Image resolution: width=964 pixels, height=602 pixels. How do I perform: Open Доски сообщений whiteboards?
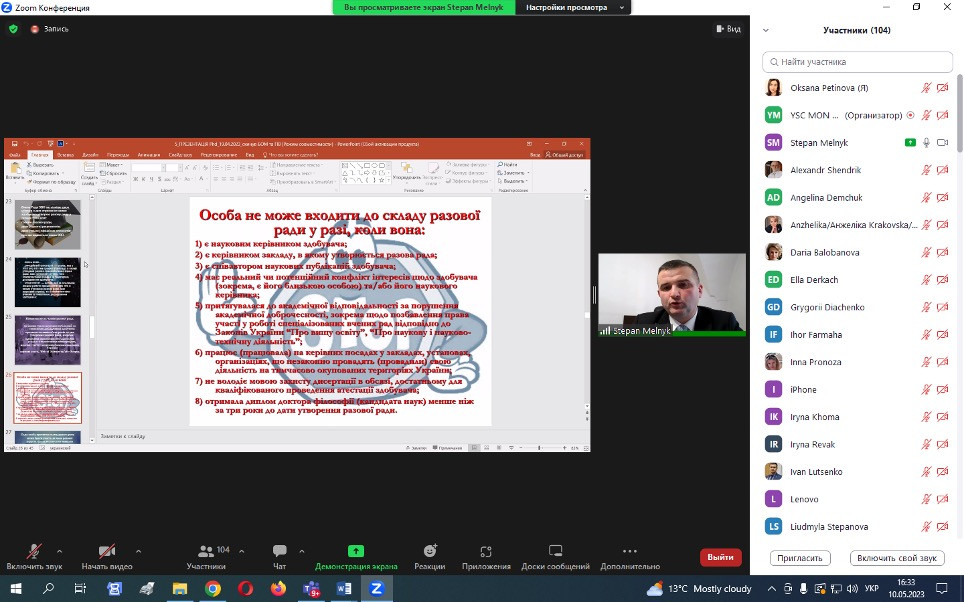pos(556,556)
